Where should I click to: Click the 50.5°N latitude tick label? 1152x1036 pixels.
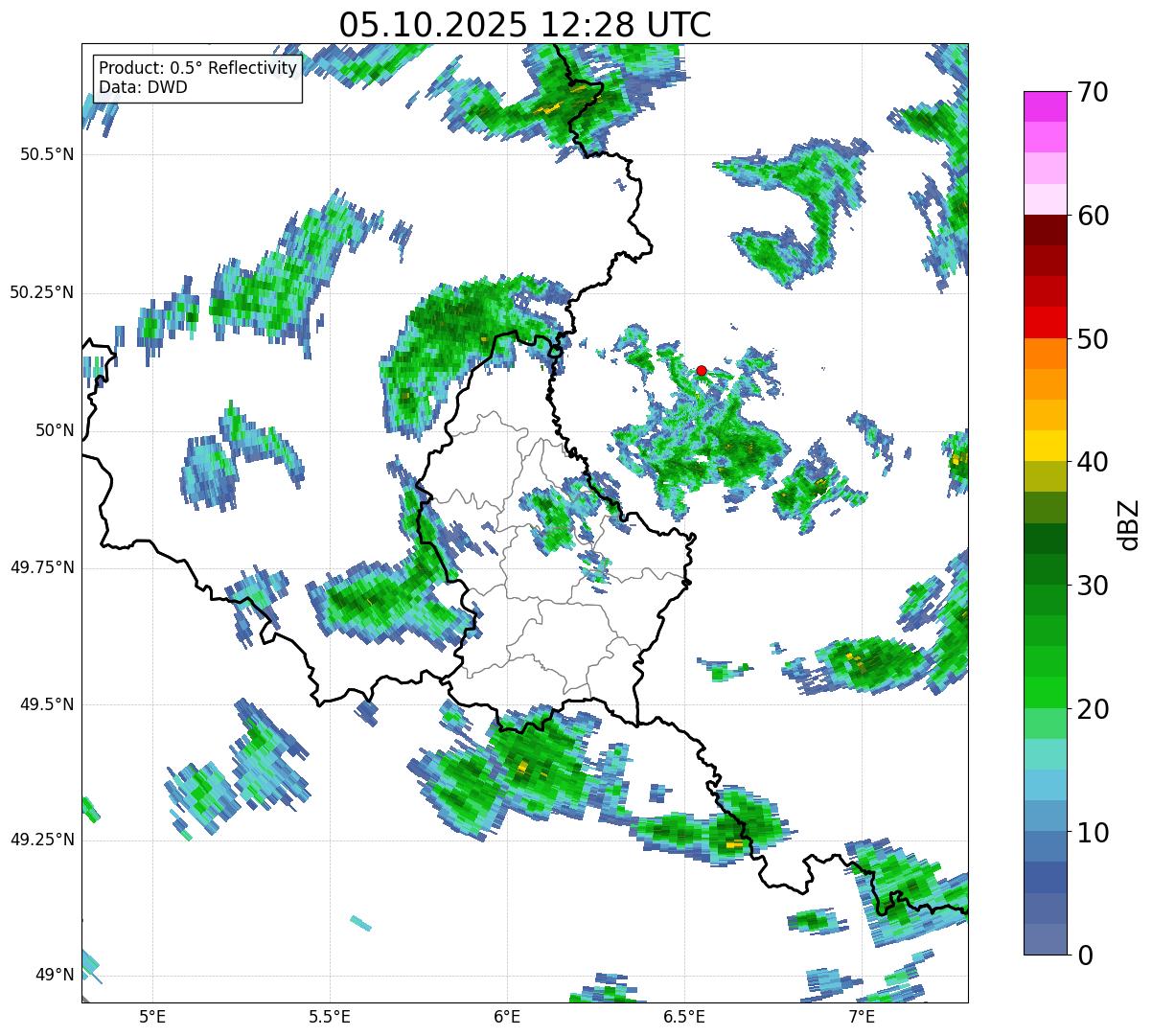(x=48, y=154)
